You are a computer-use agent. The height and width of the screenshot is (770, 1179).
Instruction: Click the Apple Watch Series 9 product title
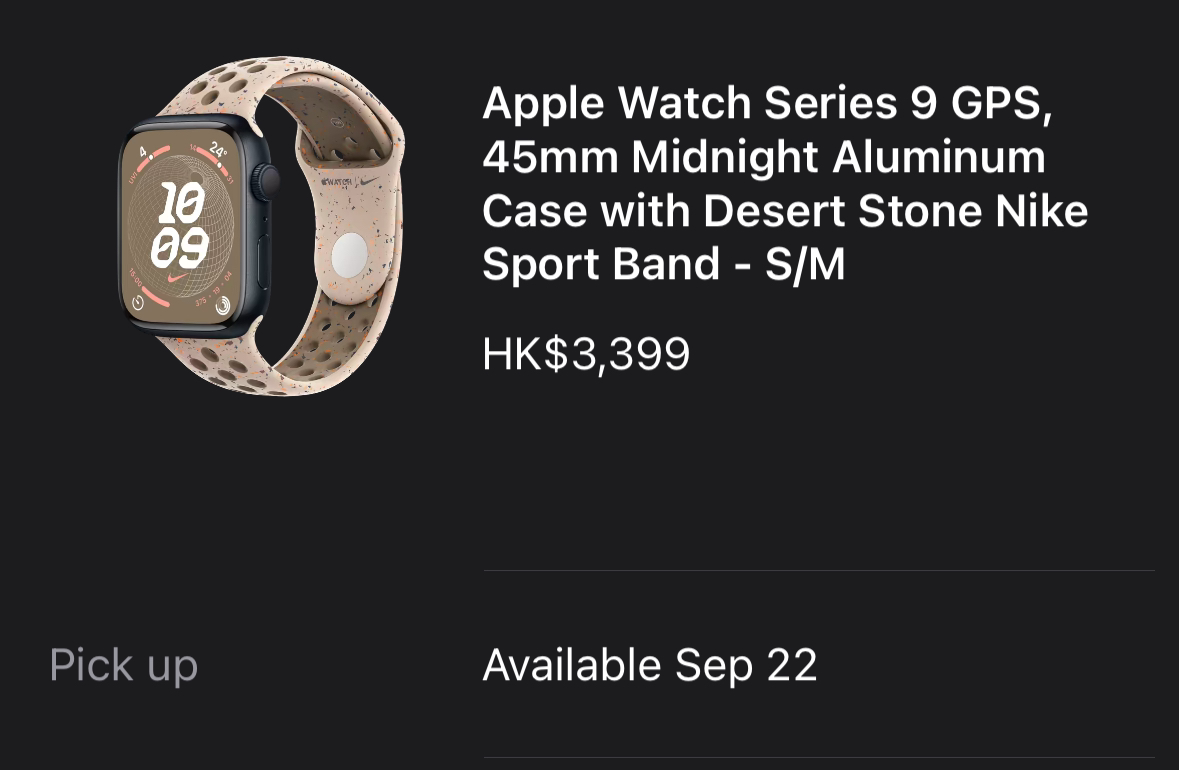(x=785, y=183)
